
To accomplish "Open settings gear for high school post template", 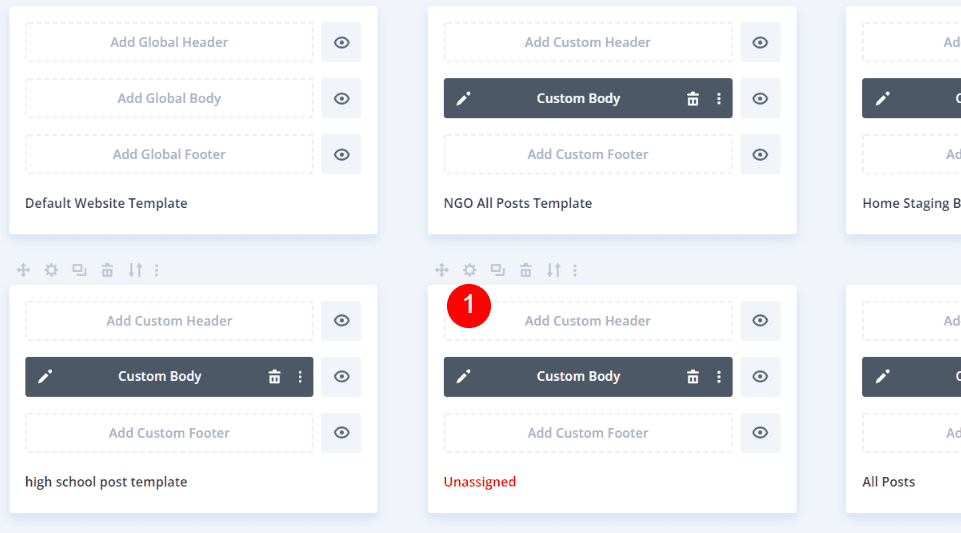I will [x=51, y=270].
